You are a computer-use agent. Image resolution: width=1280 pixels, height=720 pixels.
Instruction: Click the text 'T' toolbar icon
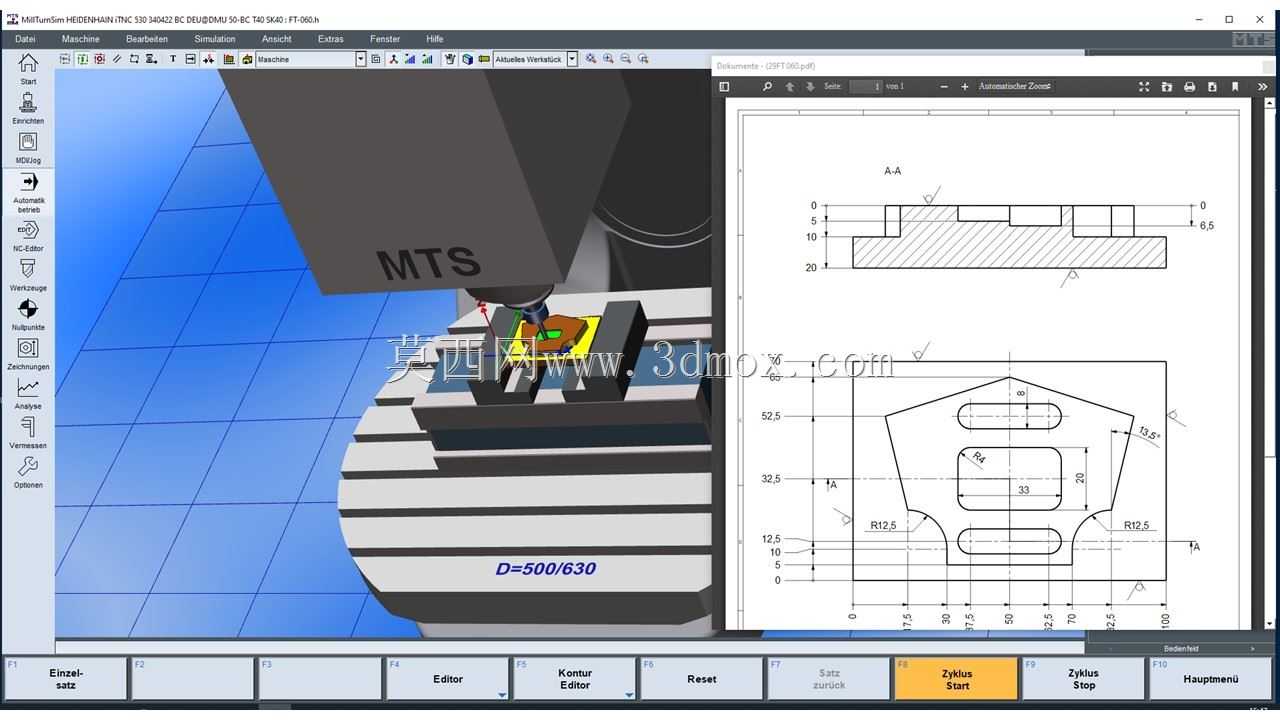[172, 59]
